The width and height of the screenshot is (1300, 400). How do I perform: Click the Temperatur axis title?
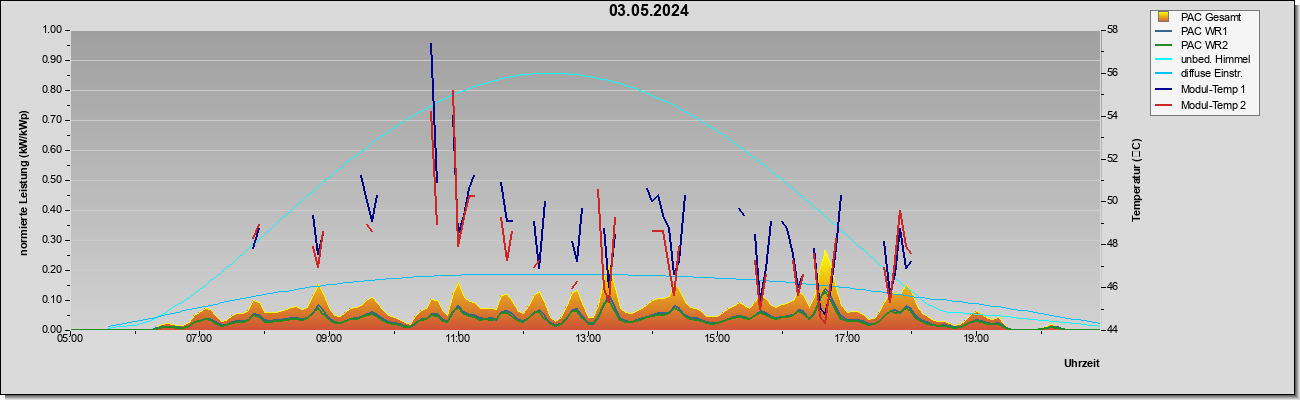pyautogui.click(x=1136, y=180)
